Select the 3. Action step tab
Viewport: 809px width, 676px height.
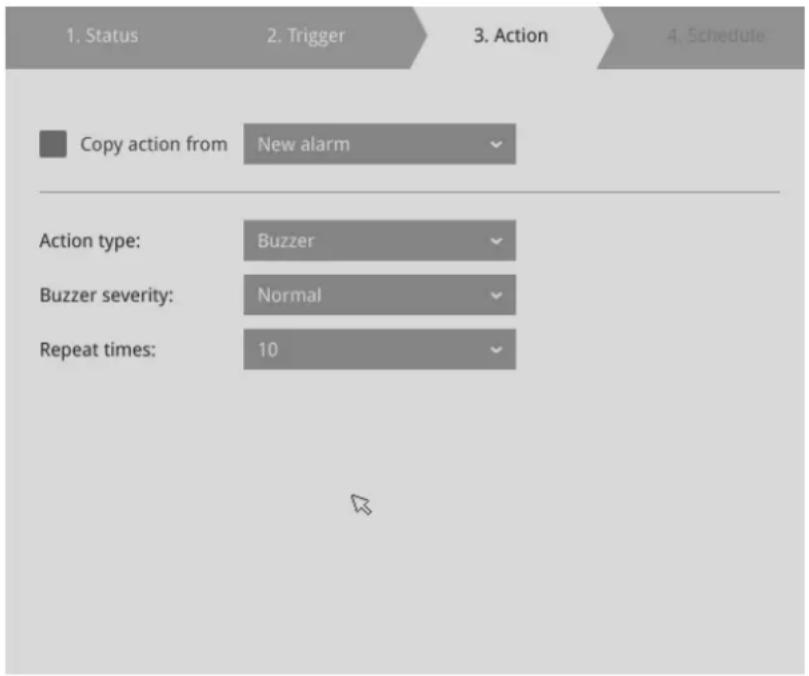(x=511, y=36)
